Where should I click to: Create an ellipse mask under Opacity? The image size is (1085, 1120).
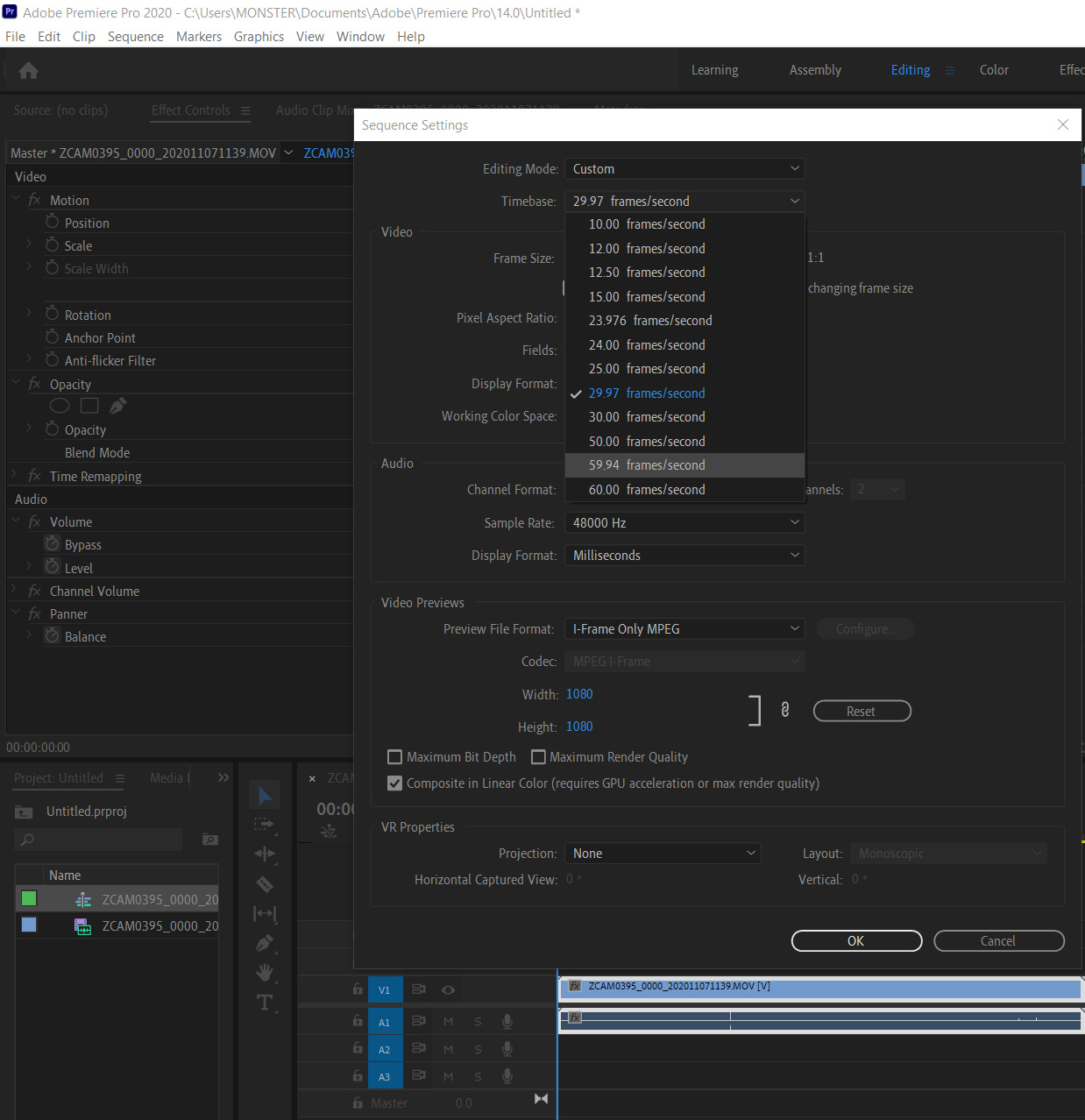point(60,405)
